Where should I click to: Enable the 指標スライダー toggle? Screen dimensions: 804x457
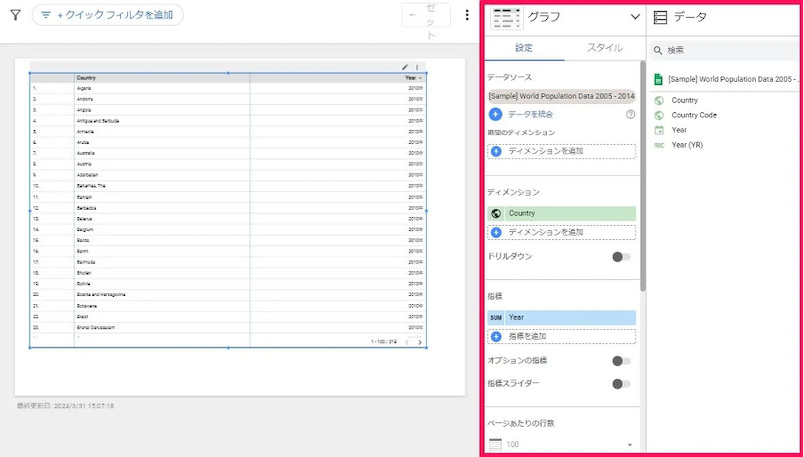coord(621,384)
